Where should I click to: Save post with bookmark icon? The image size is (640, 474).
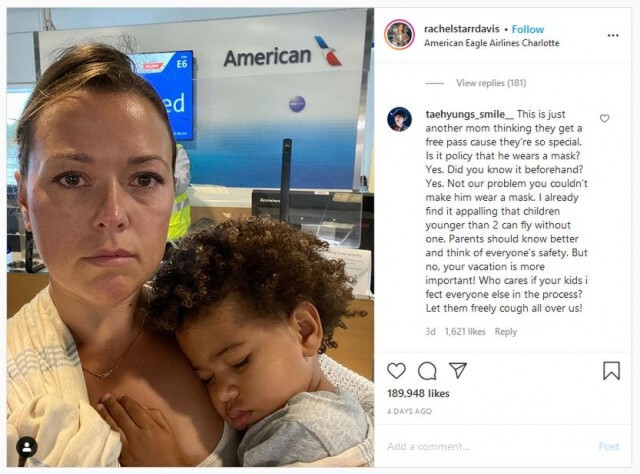coord(611,371)
